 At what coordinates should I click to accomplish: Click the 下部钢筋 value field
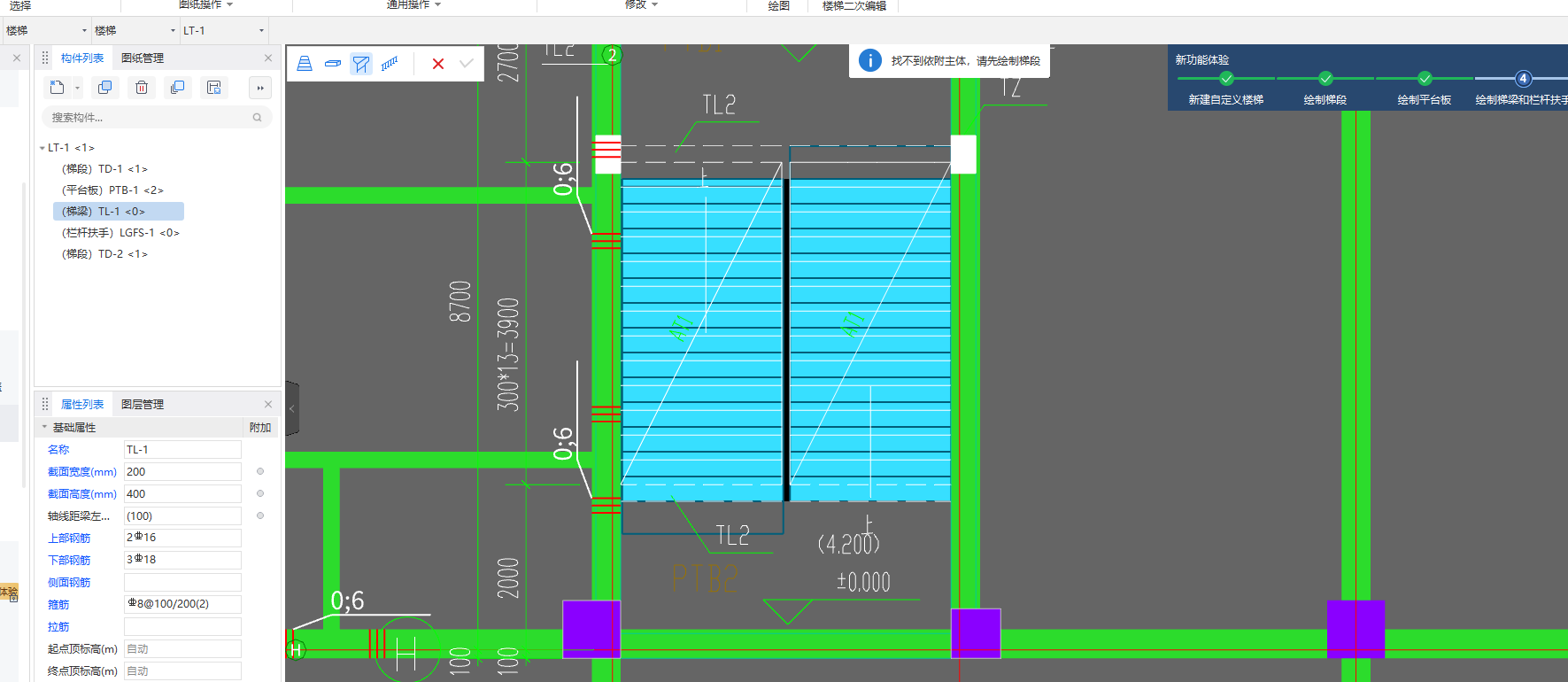click(x=182, y=560)
